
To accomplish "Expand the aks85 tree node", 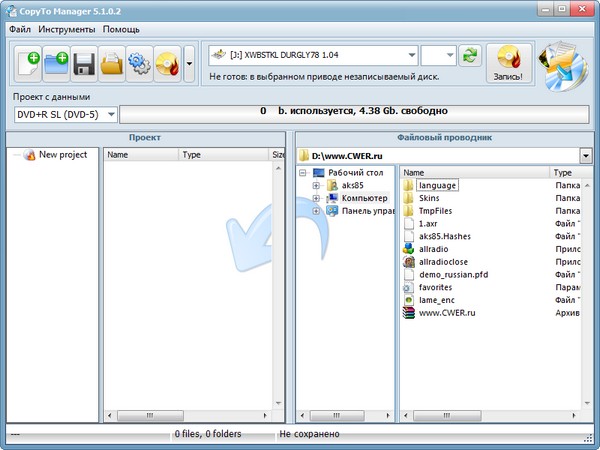I will [317, 185].
